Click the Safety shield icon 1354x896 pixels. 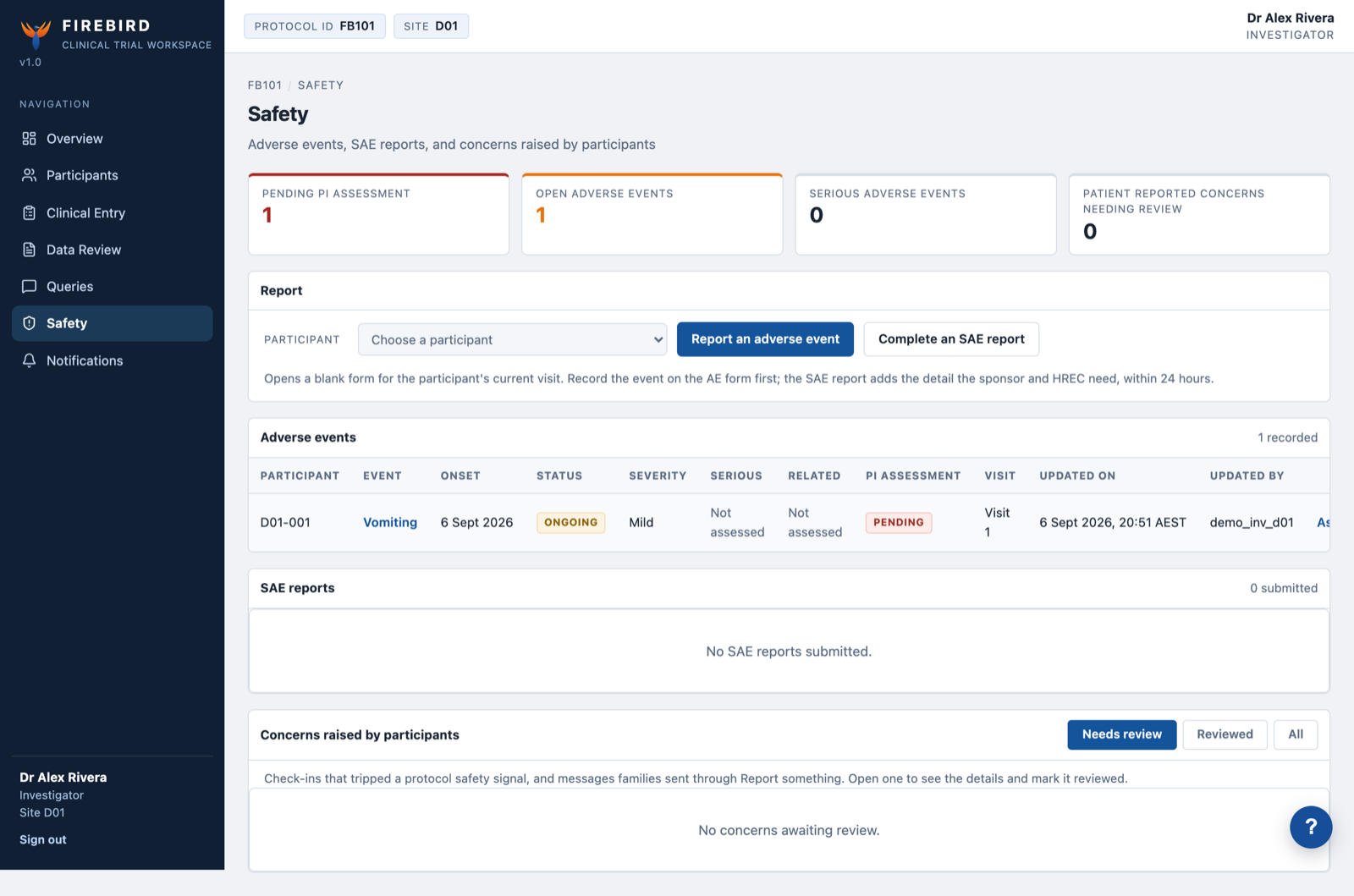[x=29, y=323]
